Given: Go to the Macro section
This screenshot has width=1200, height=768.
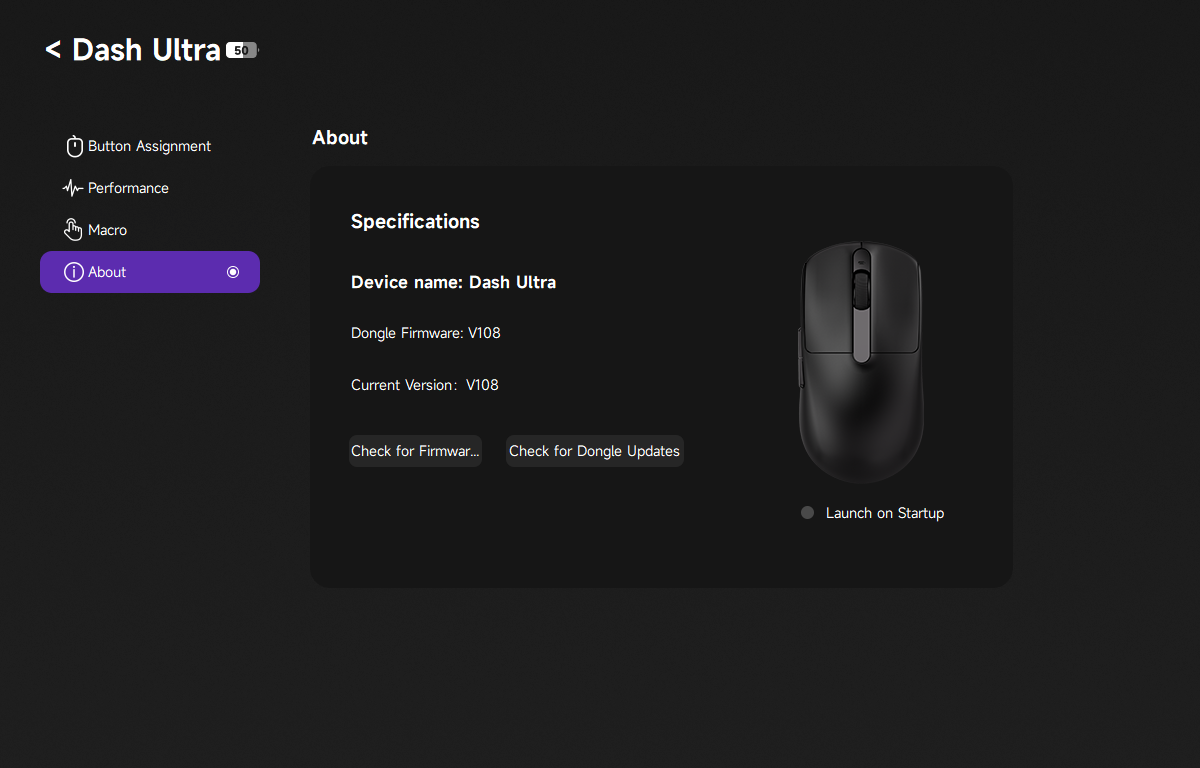Looking at the screenshot, I should pos(107,230).
